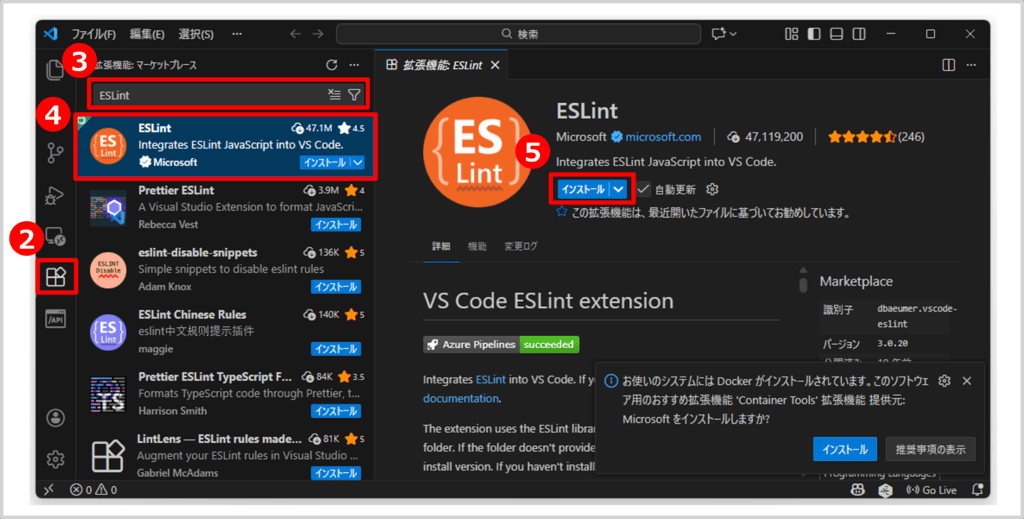Install Prettier ESLint extension
1024x519 pixels.
coord(336,225)
